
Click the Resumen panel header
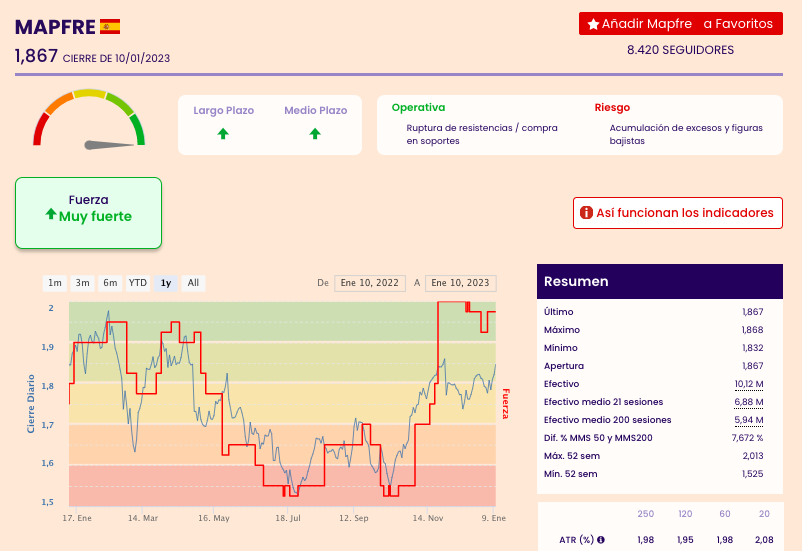coord(660,281)
